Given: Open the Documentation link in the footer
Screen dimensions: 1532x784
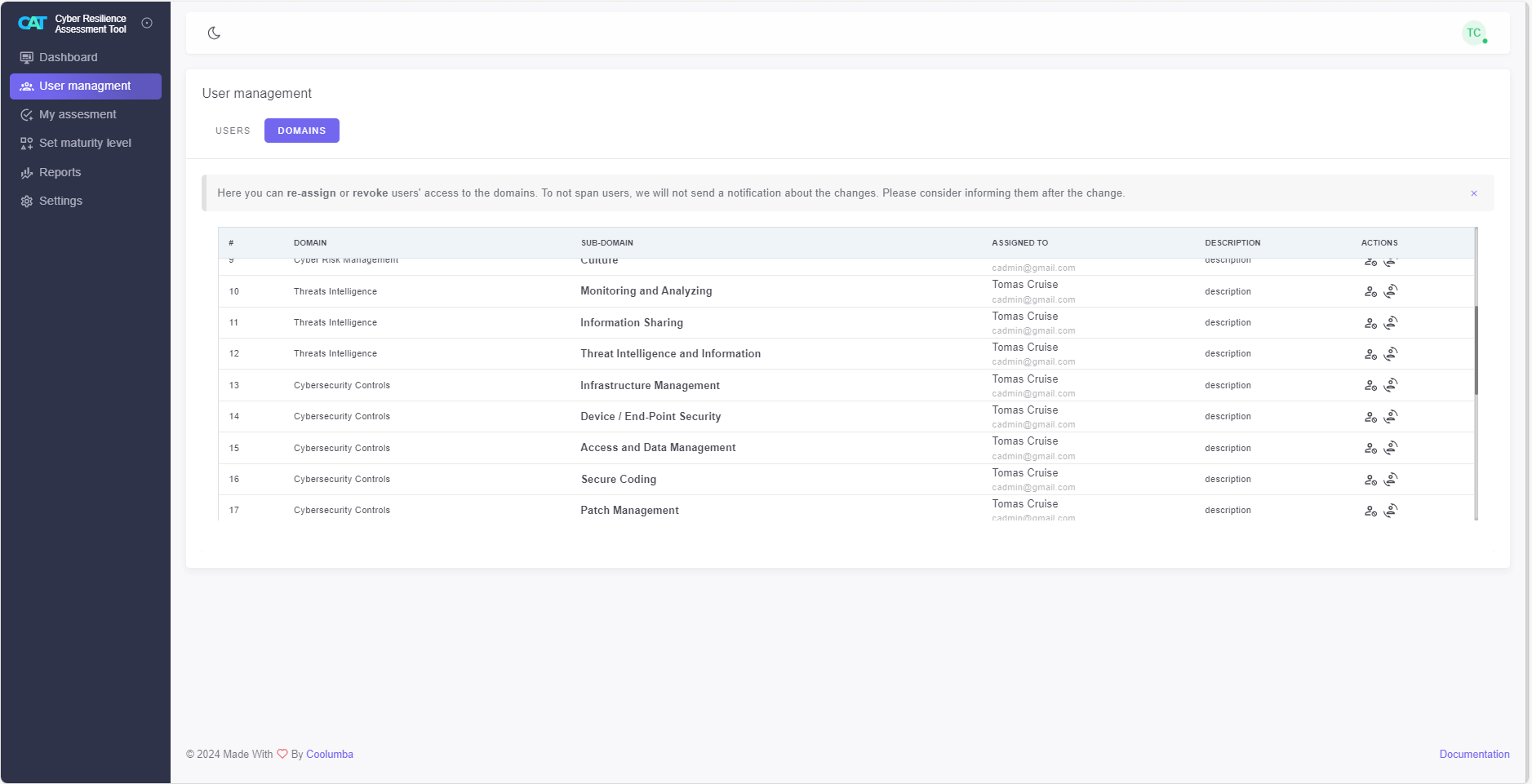Looking at the screenshot, I should (x=1474, y=755).
